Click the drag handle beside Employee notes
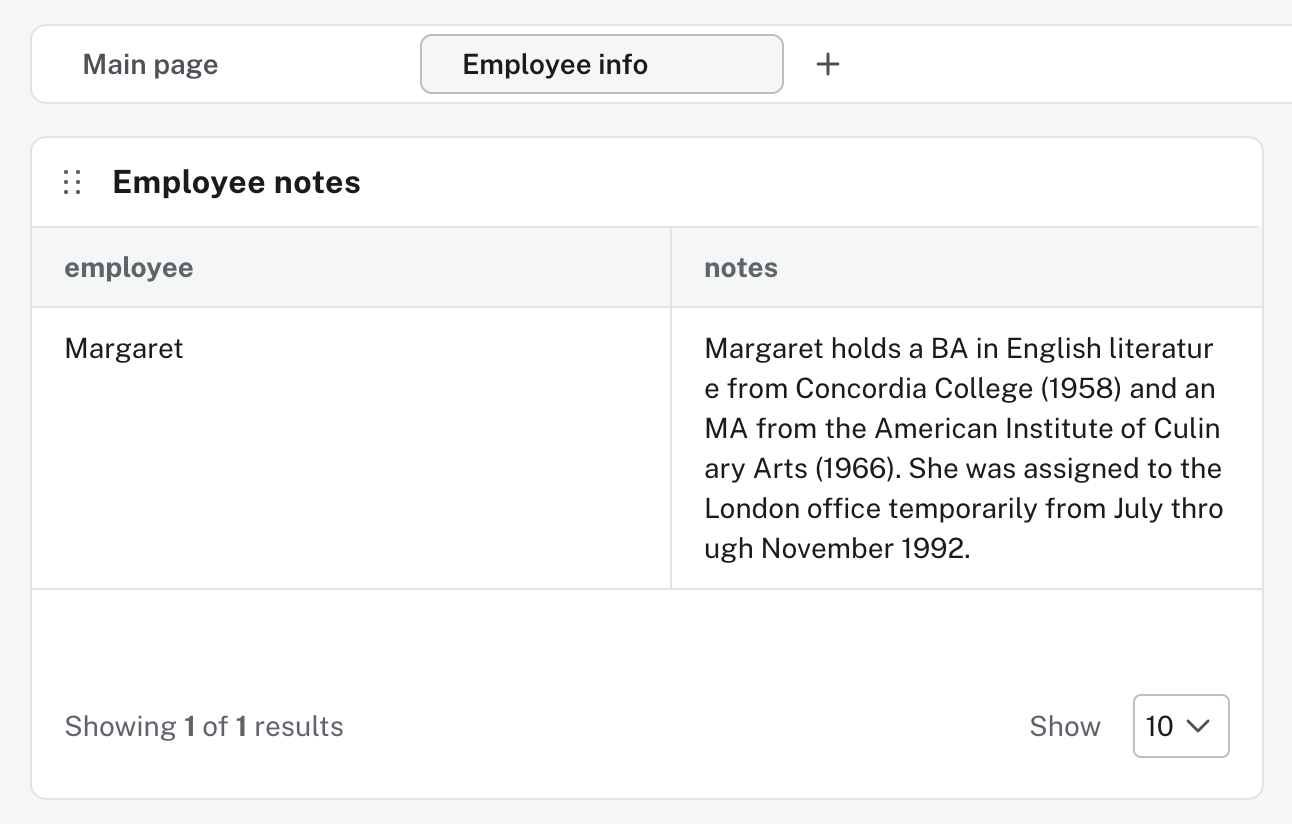1292x824 pixels. point(71,182)
